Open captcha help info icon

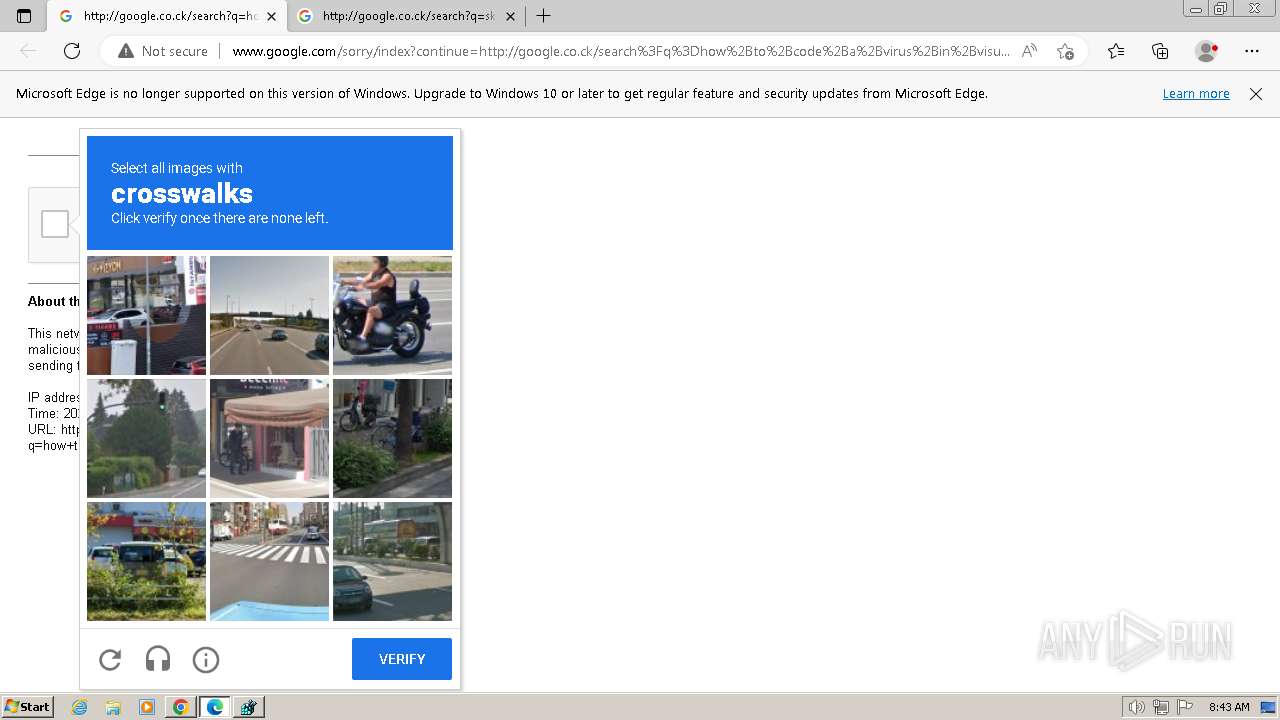206,659
